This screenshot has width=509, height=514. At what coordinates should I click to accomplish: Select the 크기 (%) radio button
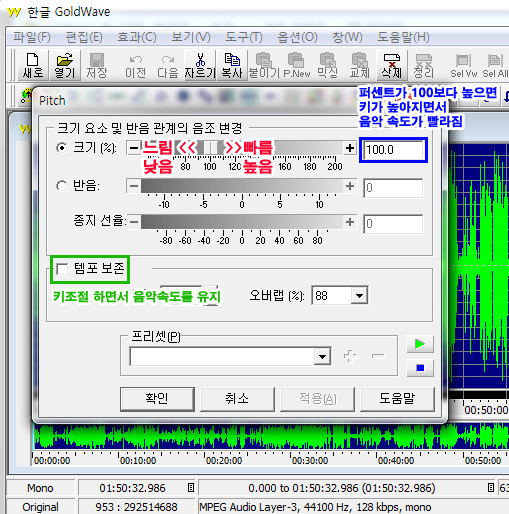click(x=62, y=148)
